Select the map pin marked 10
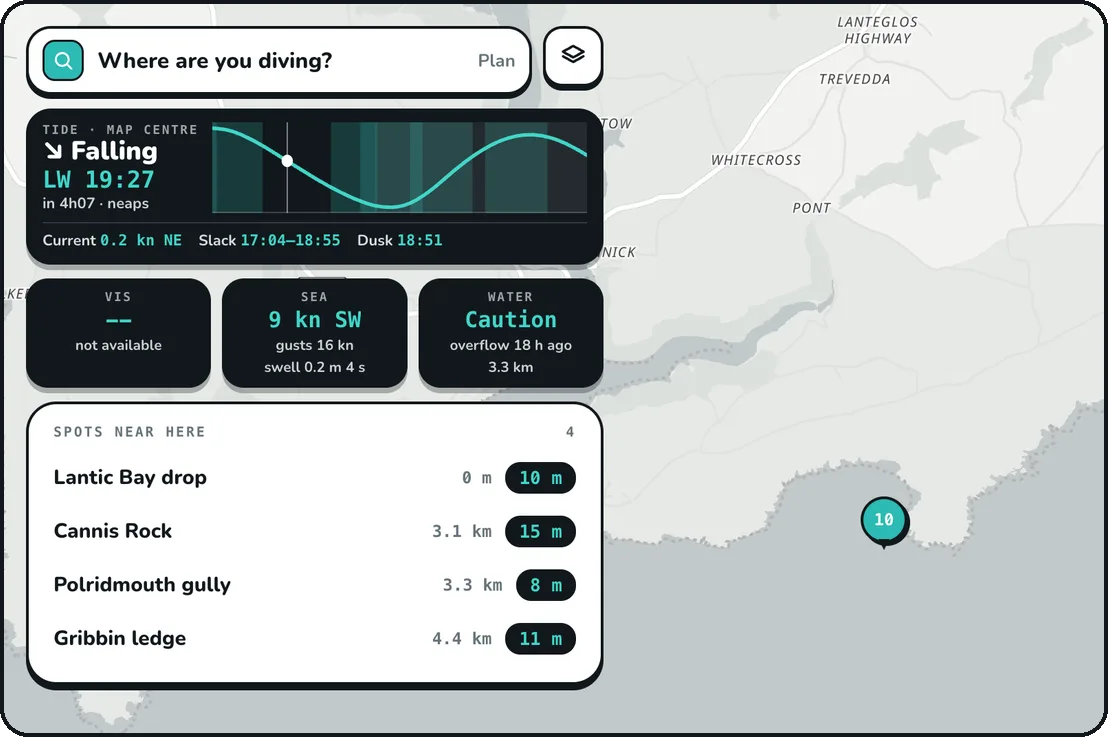This screenshot has width=1108, height=737. (884, 521)
